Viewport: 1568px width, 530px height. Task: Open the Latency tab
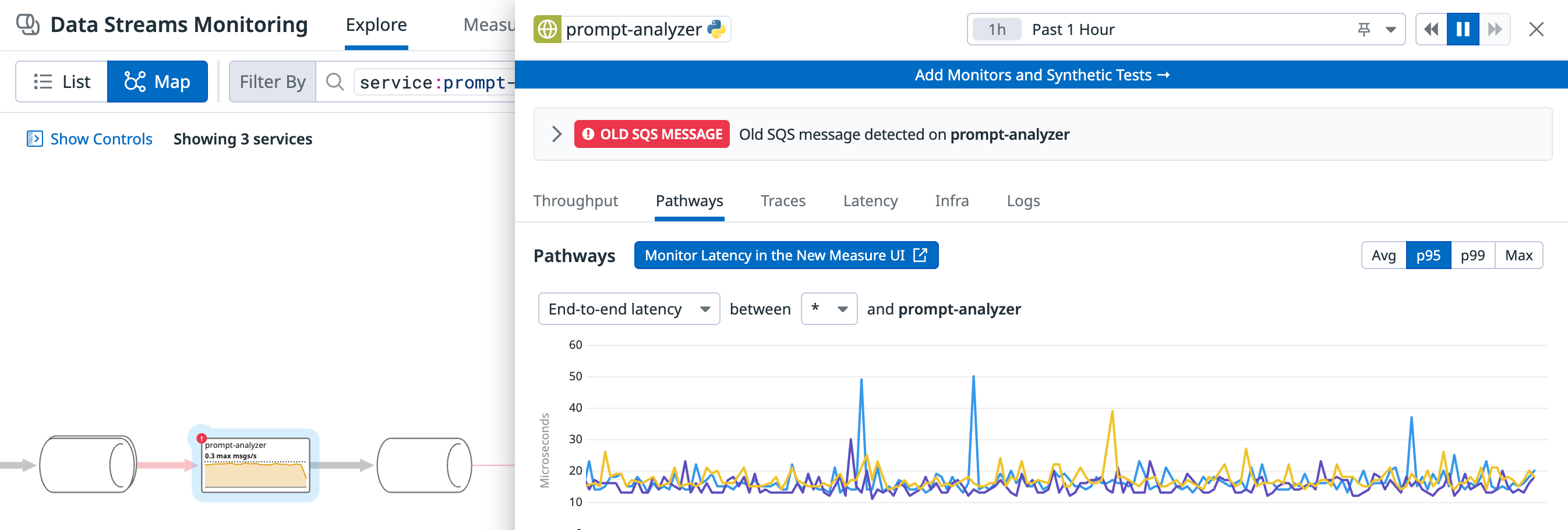(870, 201)
